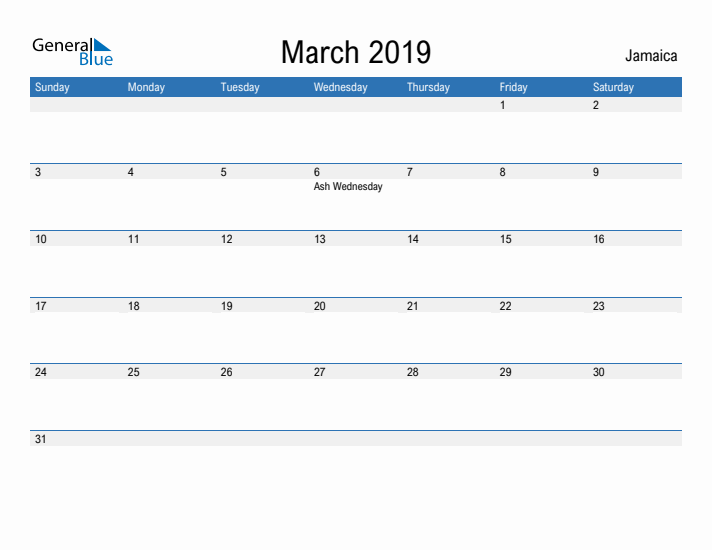The image size is (712, 550).
Task: Click the General Blue logo
Action: tap(72, 52)
